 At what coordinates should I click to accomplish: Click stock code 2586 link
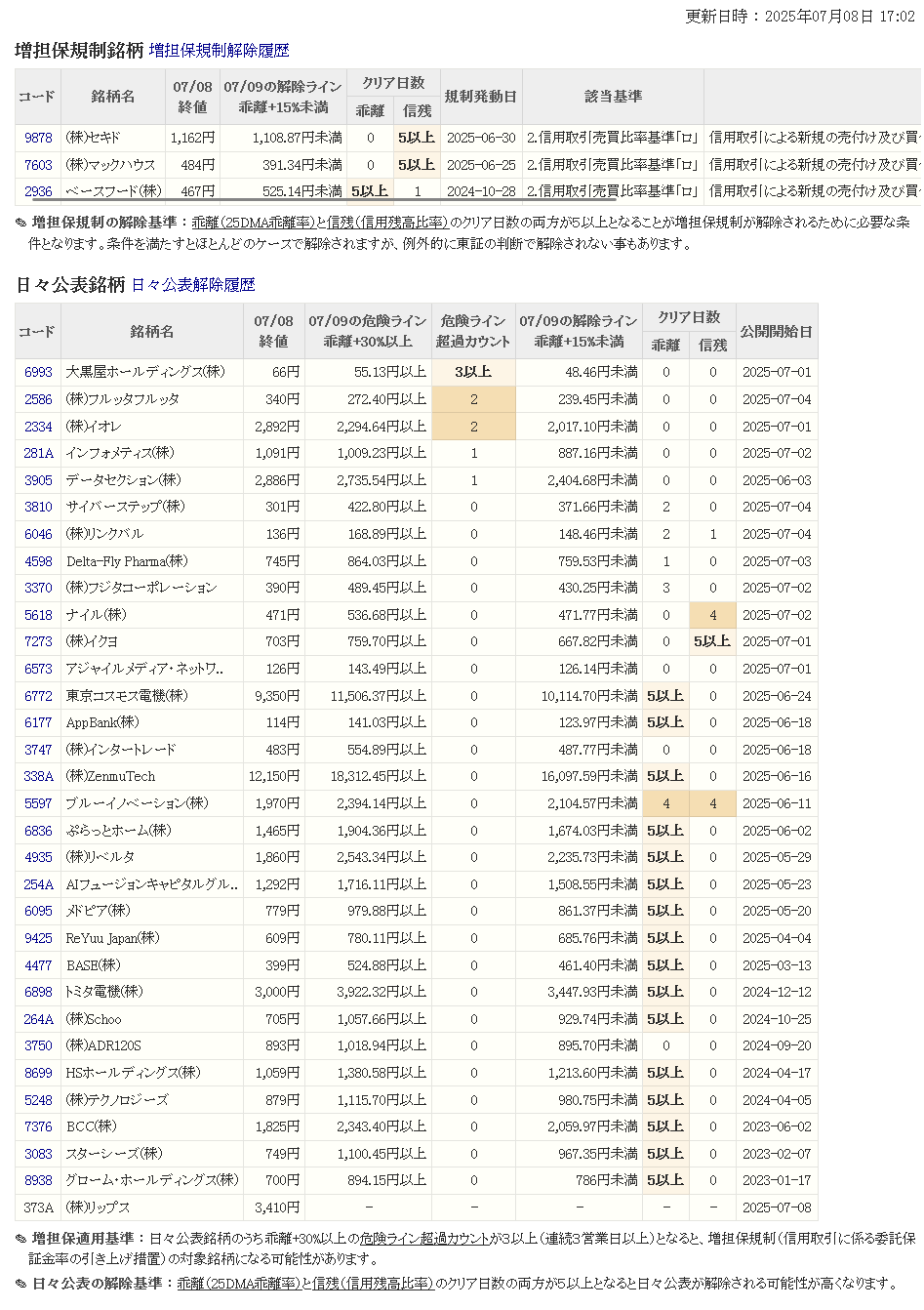tap(38, 399)
